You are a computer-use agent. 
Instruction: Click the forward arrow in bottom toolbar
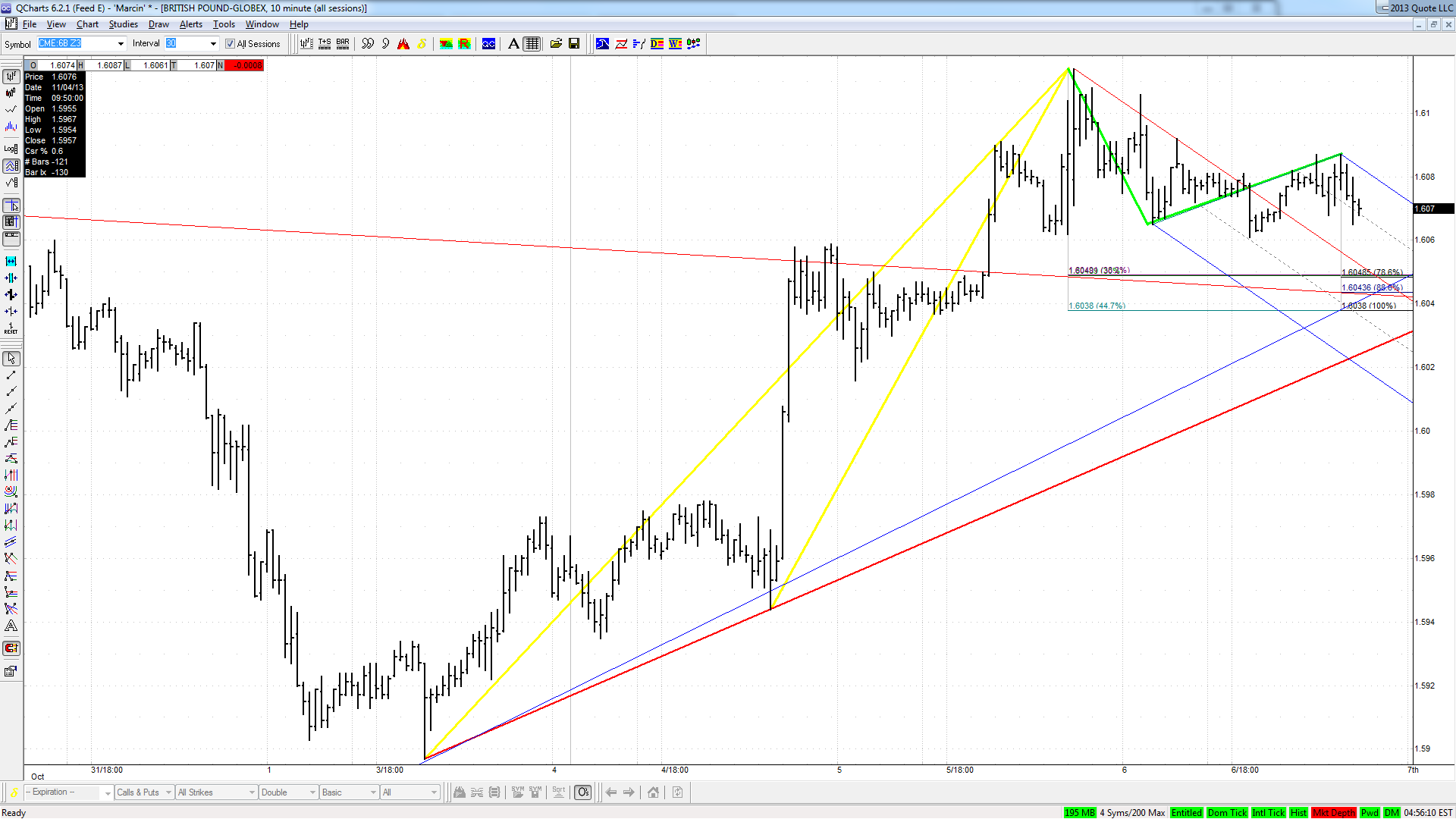click(629, 792)
